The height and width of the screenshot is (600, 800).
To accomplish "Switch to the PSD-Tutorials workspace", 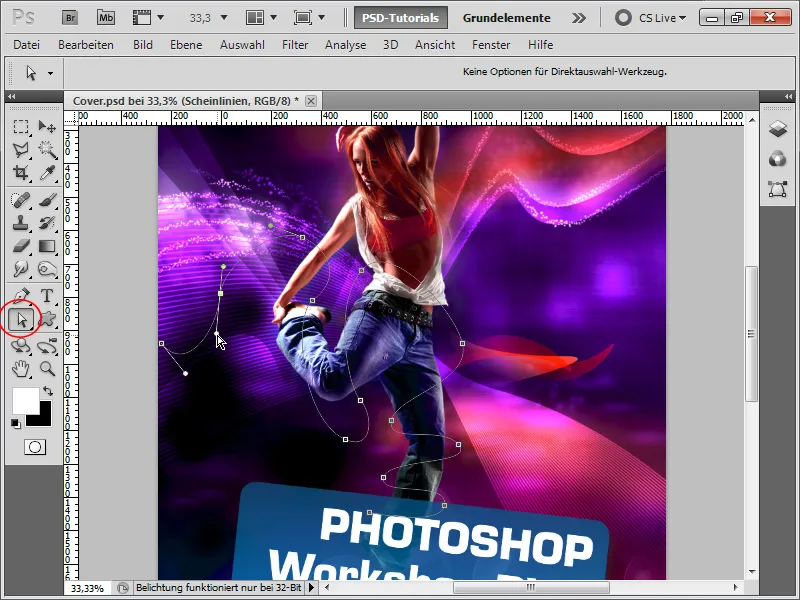I will [x=401, y=18].
